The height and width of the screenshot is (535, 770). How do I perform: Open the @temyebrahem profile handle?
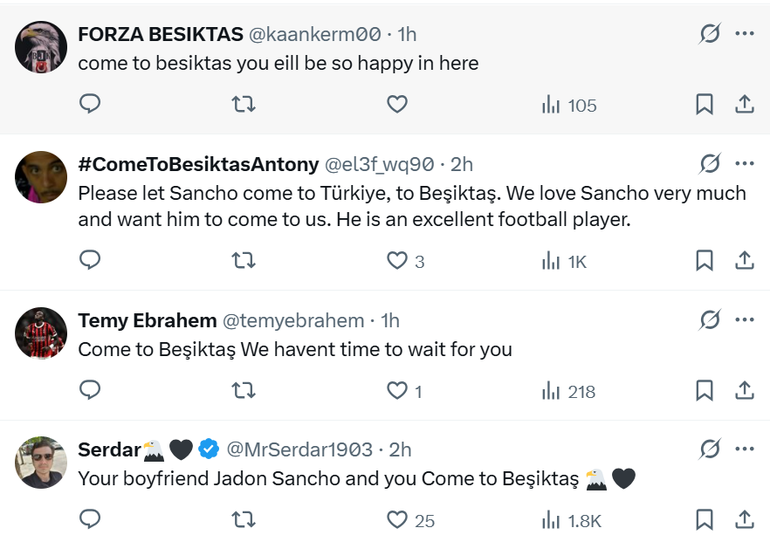292,320
